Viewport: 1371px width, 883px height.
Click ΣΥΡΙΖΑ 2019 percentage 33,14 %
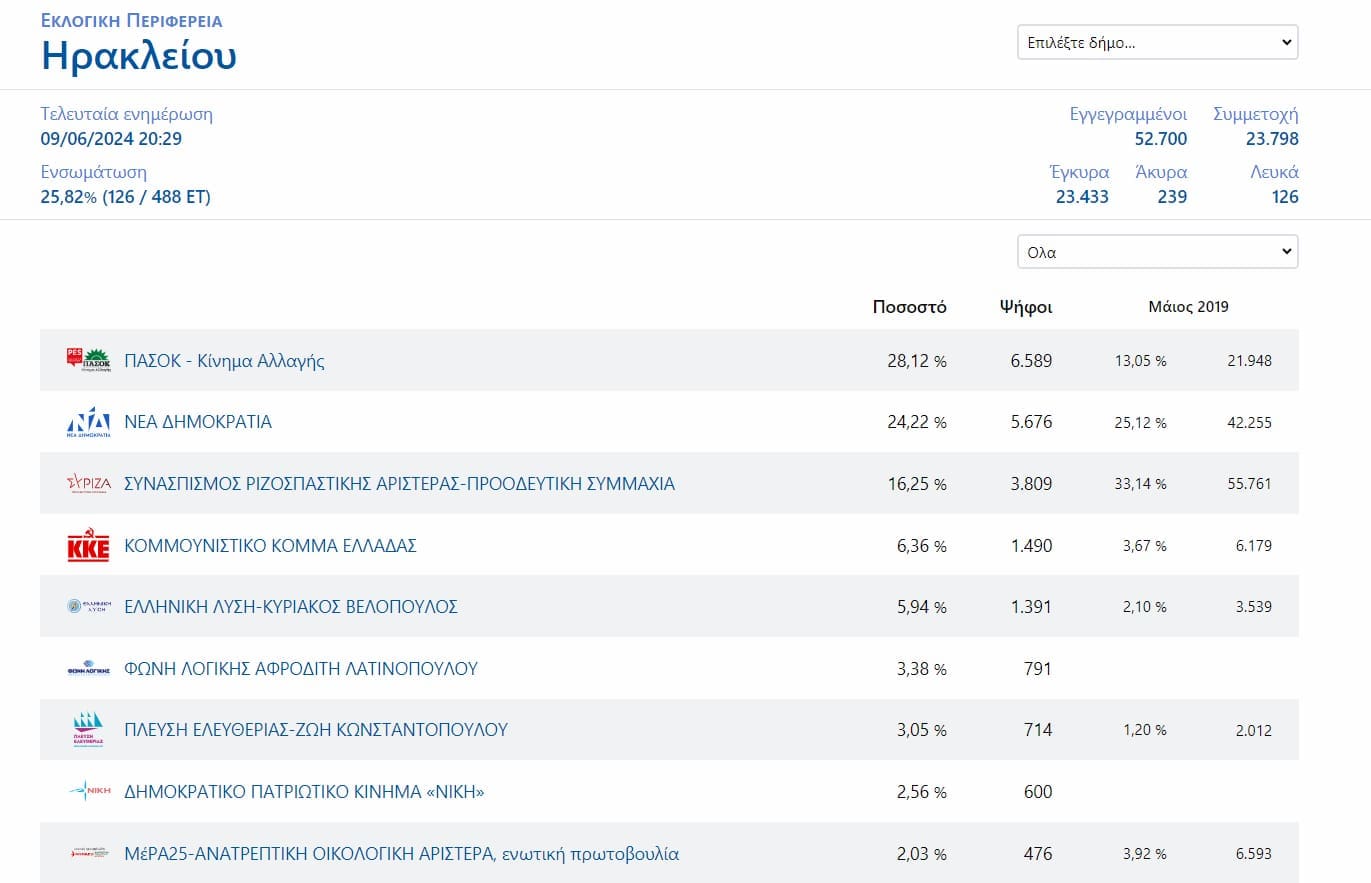pyautogui.click(x=1141, y=484)
